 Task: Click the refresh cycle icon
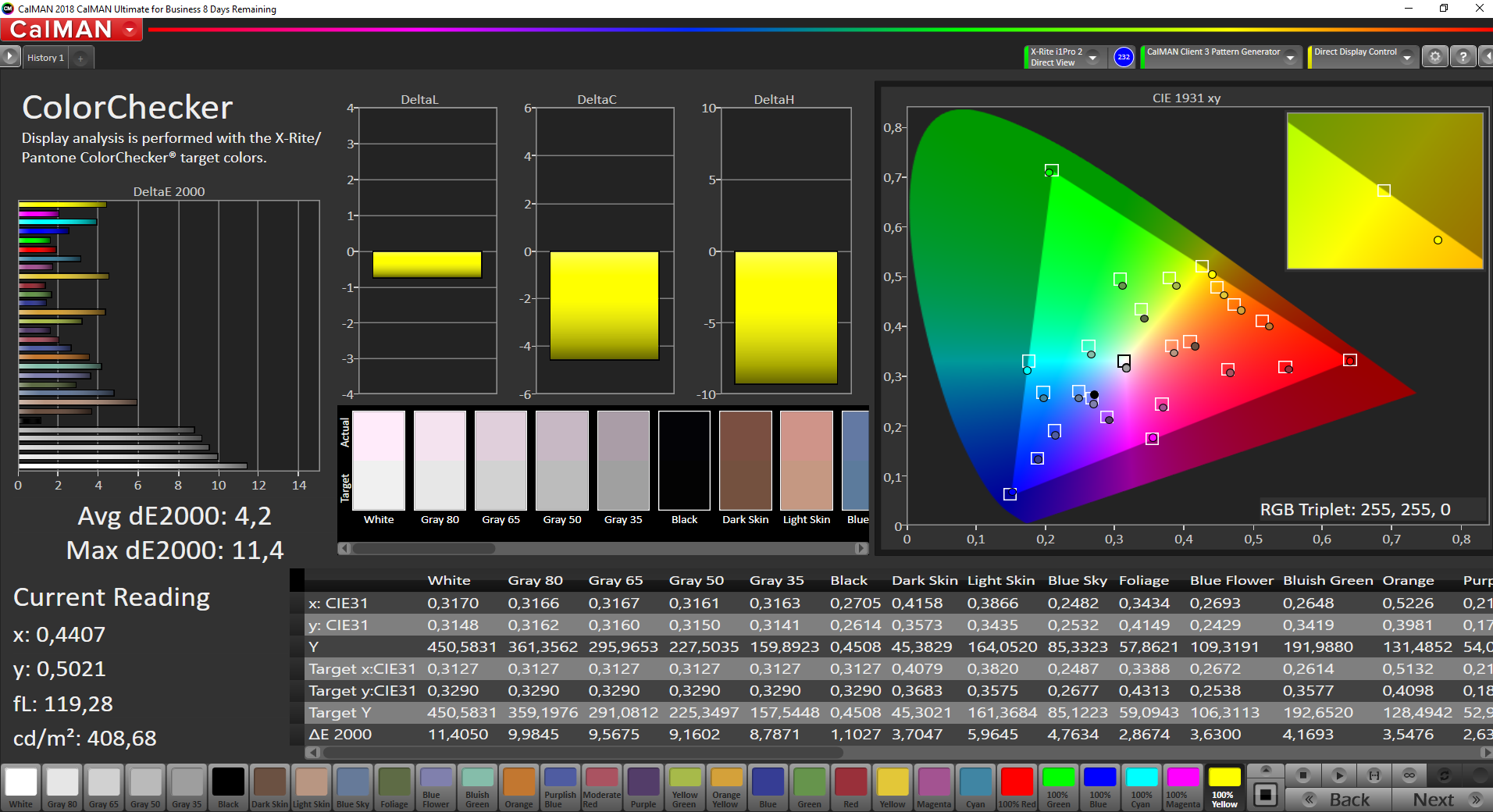point(1445,775)
